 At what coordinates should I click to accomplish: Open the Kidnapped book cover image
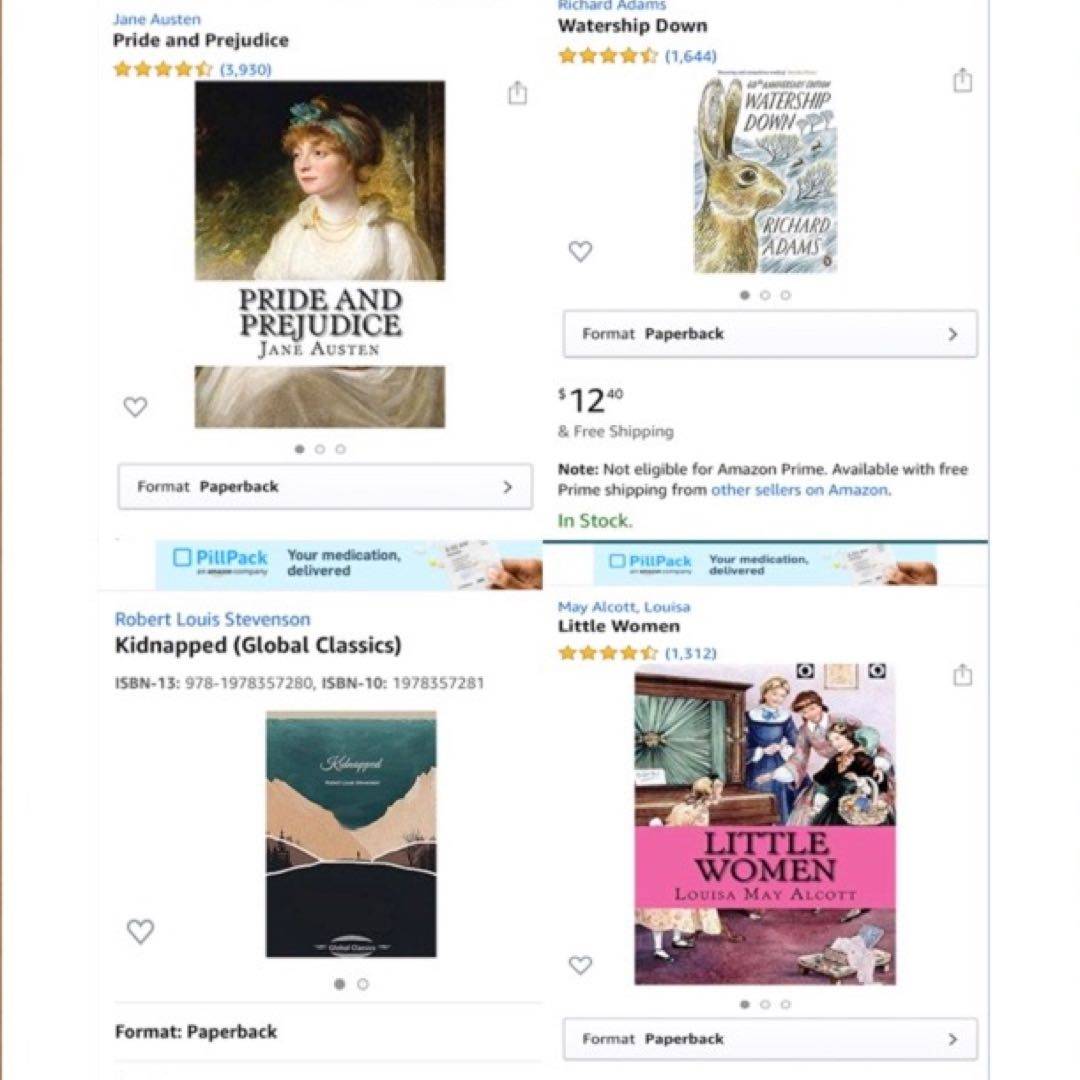point(351,834)
